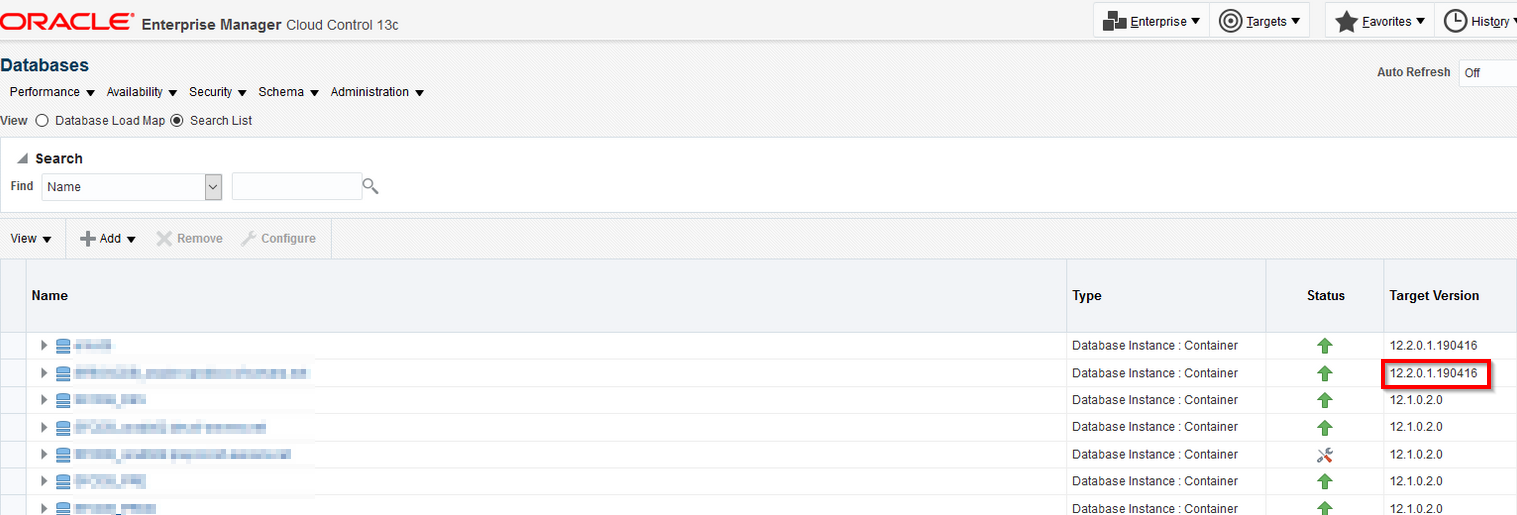Open the Targets bullseye icon menu
The height and width of the screenshot is (515, 1517).
1231,21
